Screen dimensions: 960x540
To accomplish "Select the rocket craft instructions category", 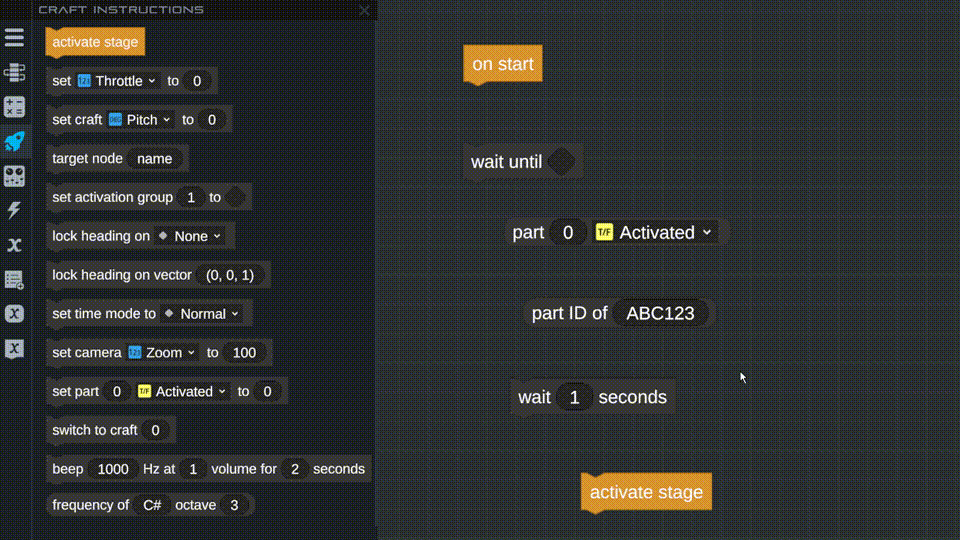I will point(14,141).
